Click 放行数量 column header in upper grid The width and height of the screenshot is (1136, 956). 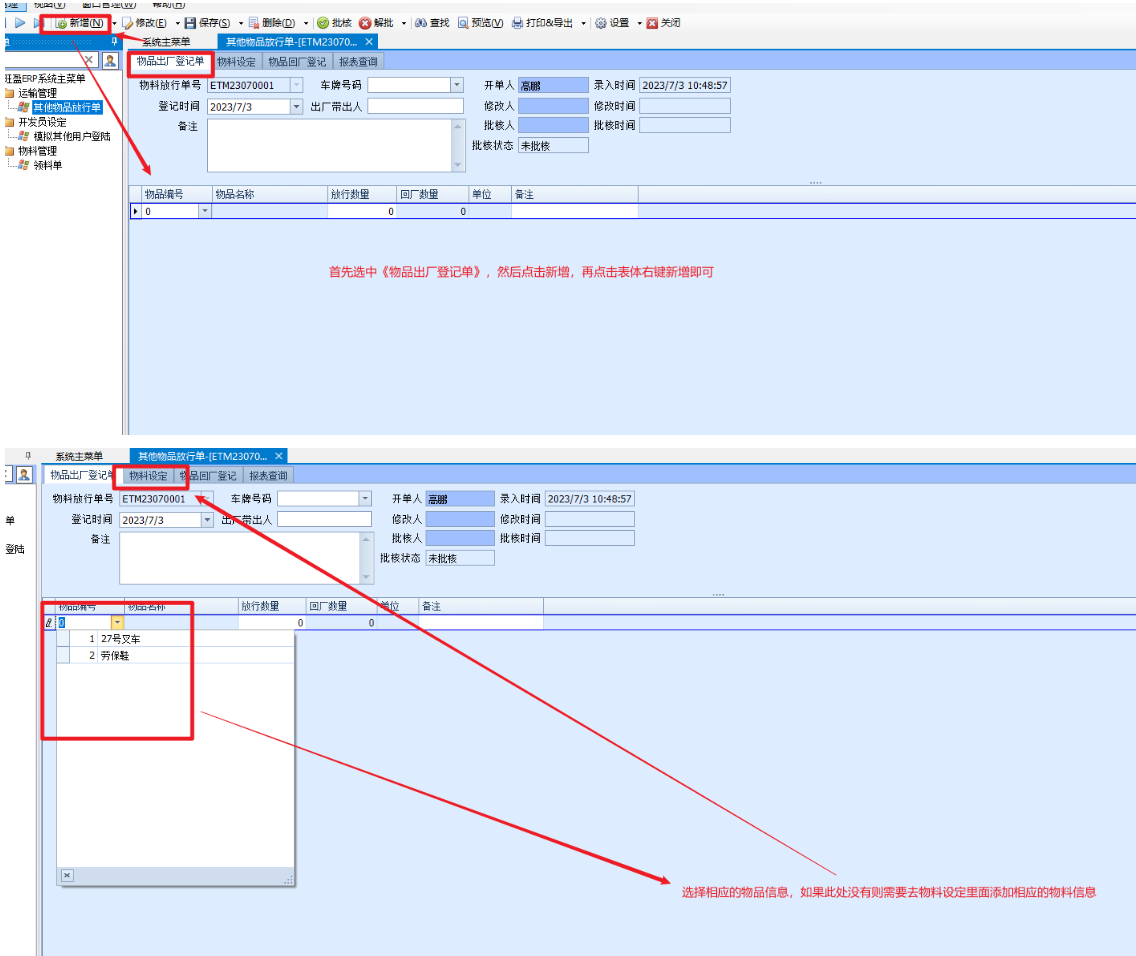coord(362,194)
